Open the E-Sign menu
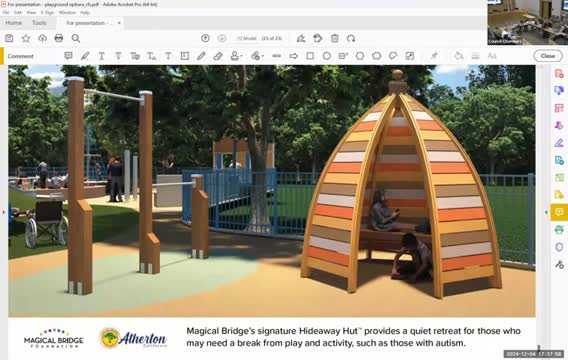Screen dimensions: 568x360 (x=47, y=12)
